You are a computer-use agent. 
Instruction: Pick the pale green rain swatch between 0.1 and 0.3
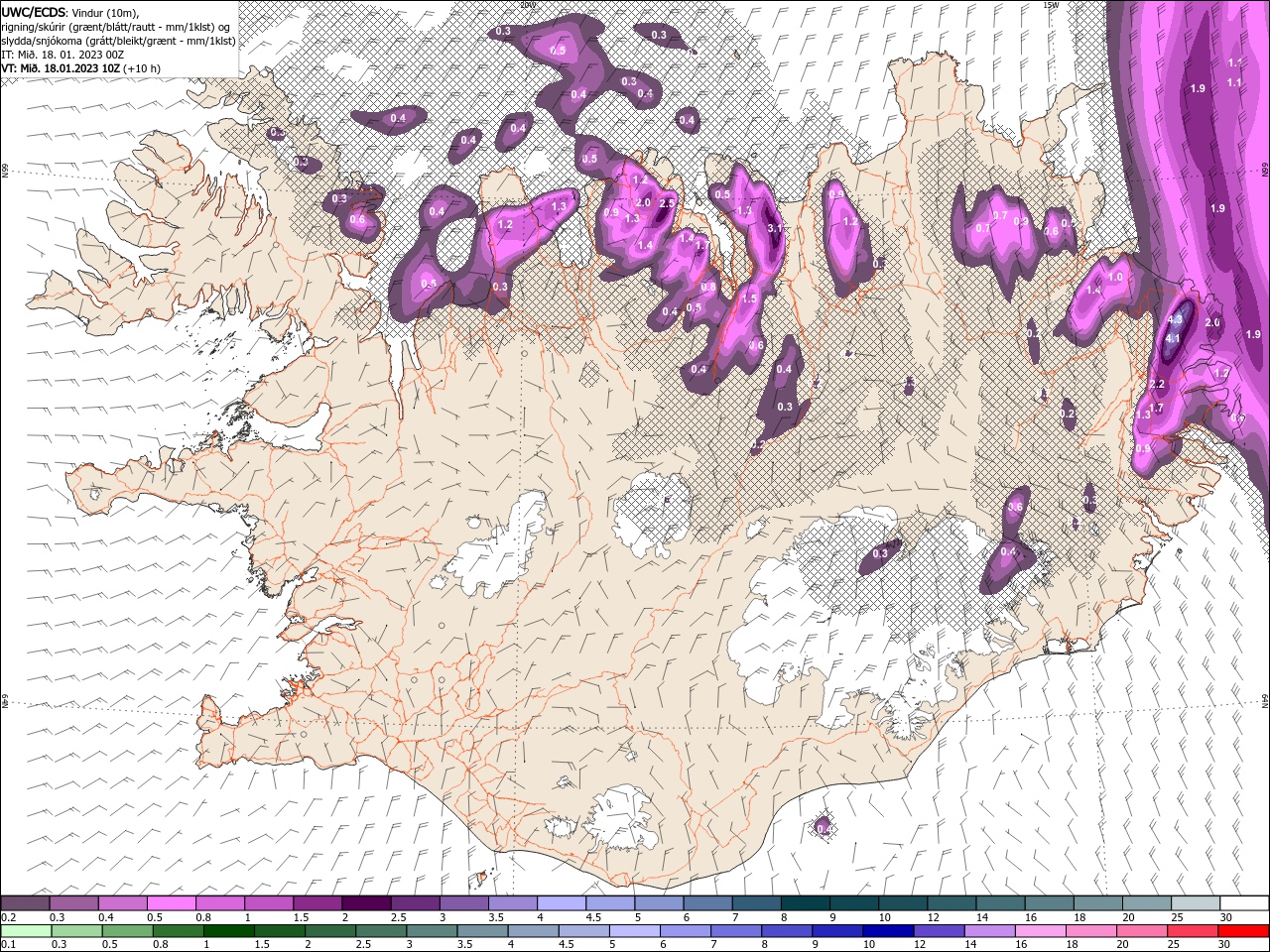coord(26,931)
